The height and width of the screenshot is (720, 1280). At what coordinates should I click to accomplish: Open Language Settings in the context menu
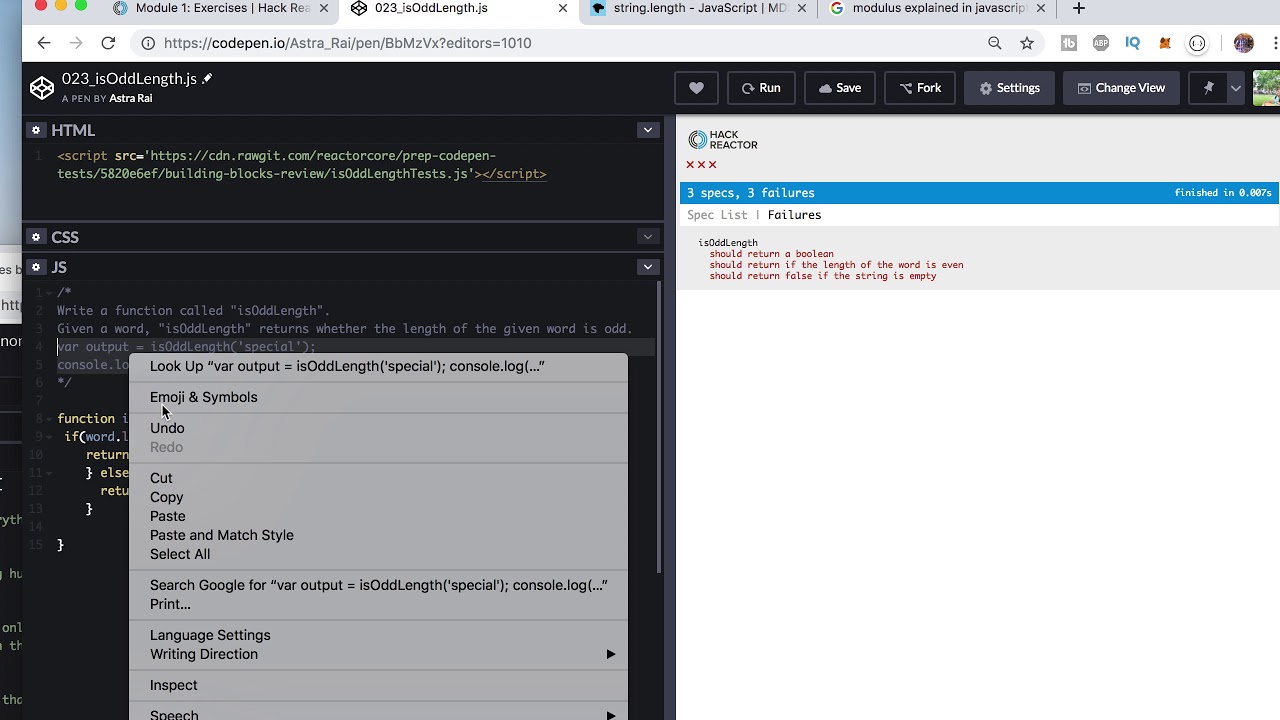(379, 635)
